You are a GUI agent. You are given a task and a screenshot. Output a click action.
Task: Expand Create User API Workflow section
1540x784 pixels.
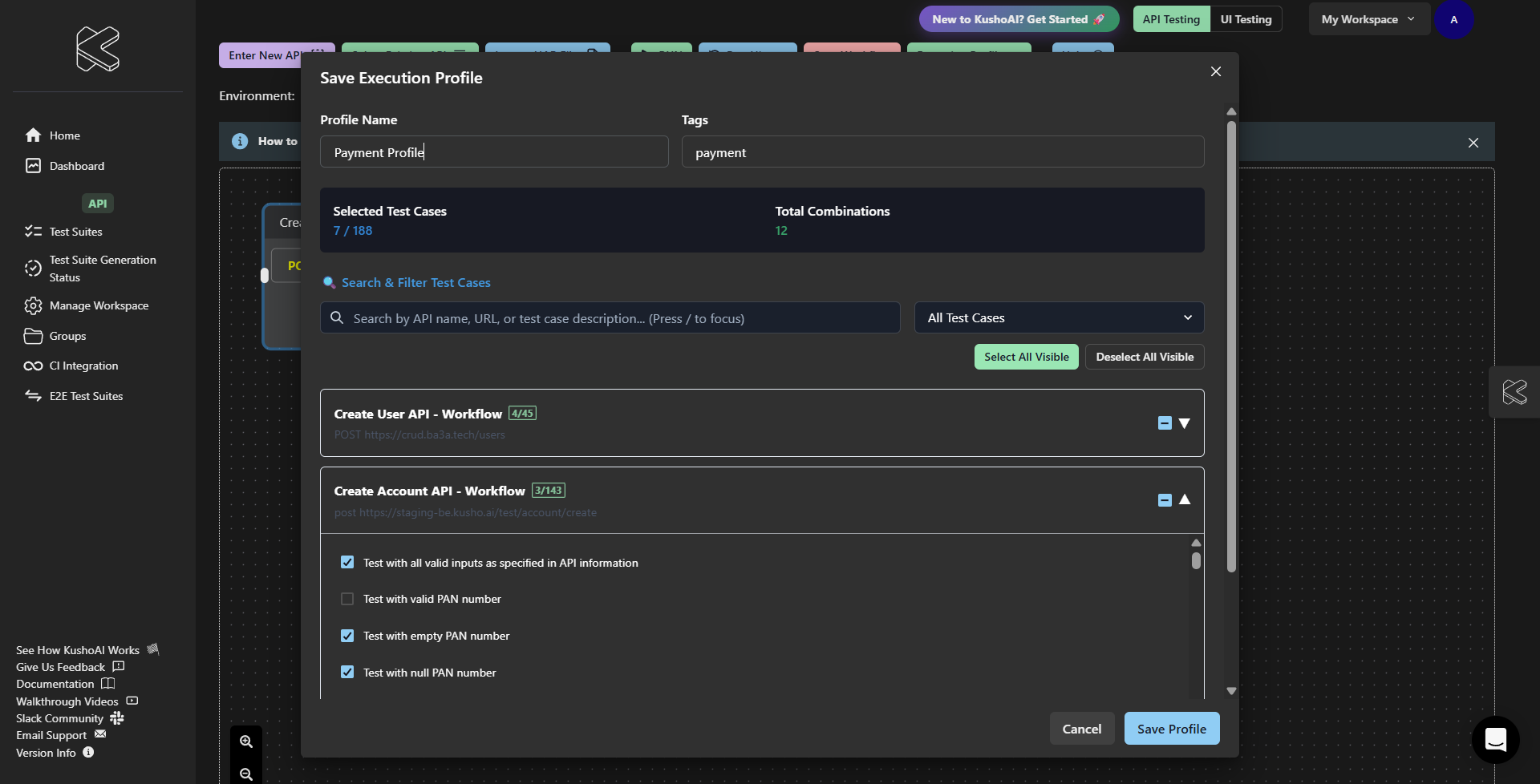(x=1184, y=423)
